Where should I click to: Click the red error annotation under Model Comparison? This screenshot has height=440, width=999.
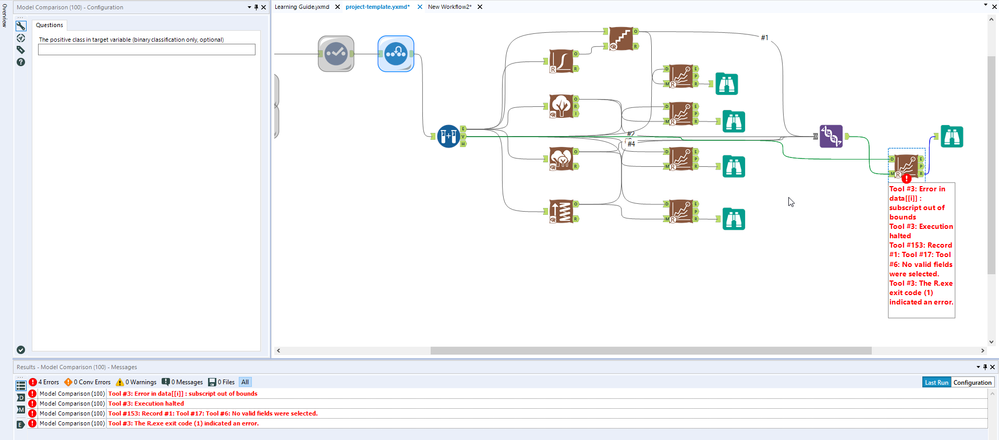pos(921,250)
